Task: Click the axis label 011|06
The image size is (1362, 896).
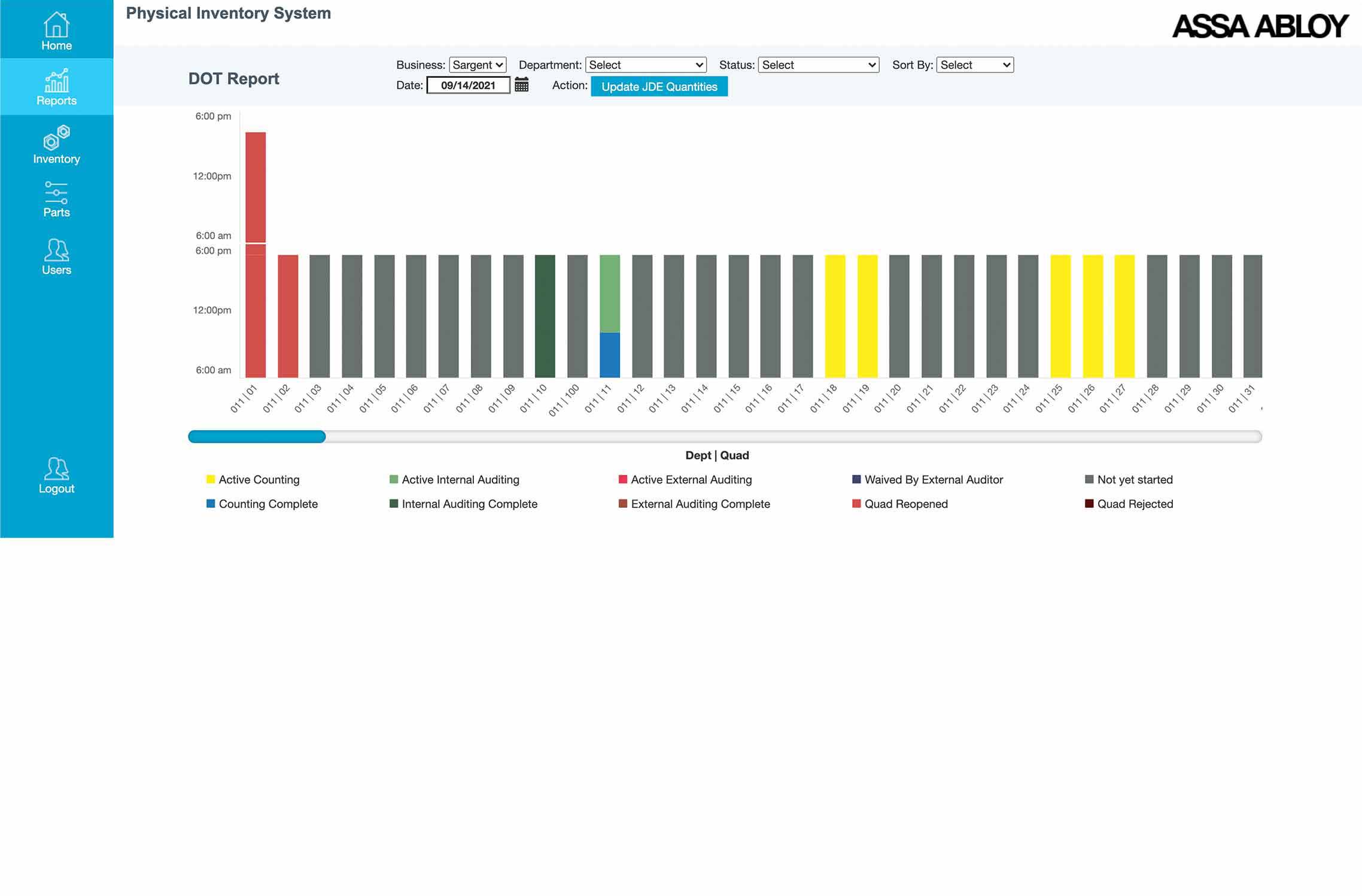Action: [405, 398]
